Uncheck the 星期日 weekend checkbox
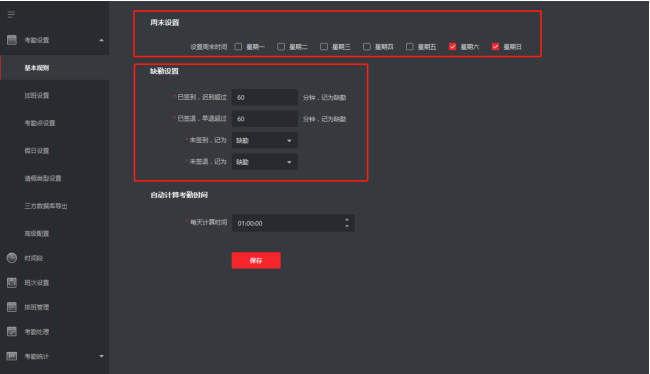Viewport: 650px width, 374px height. (495, 46)
